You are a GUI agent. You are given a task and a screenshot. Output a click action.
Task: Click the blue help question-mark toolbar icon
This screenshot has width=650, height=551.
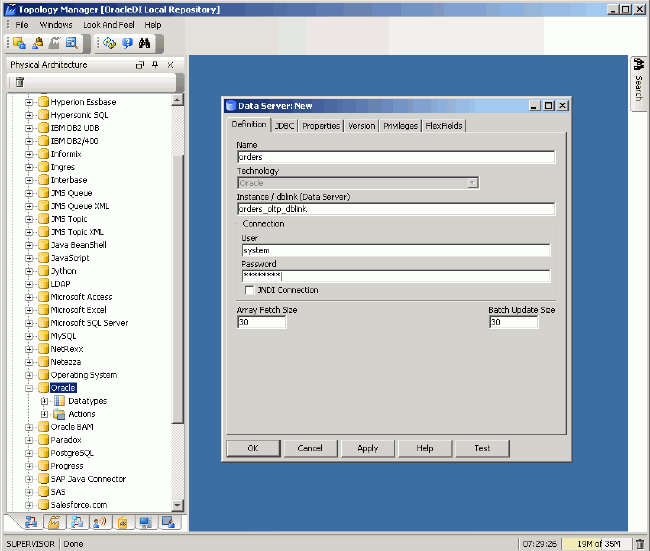(126, 43)
